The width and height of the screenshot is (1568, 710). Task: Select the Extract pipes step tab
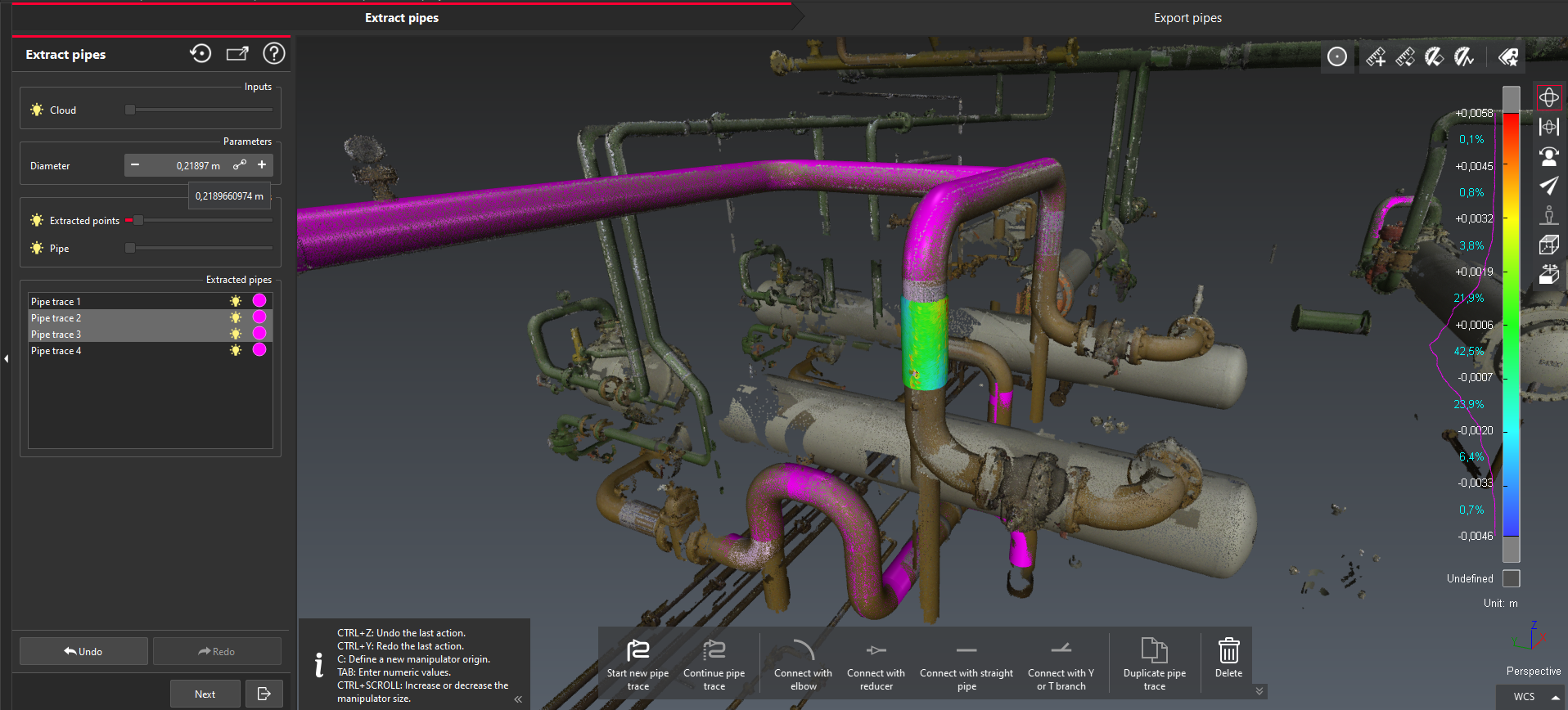(x=401, y=18)
